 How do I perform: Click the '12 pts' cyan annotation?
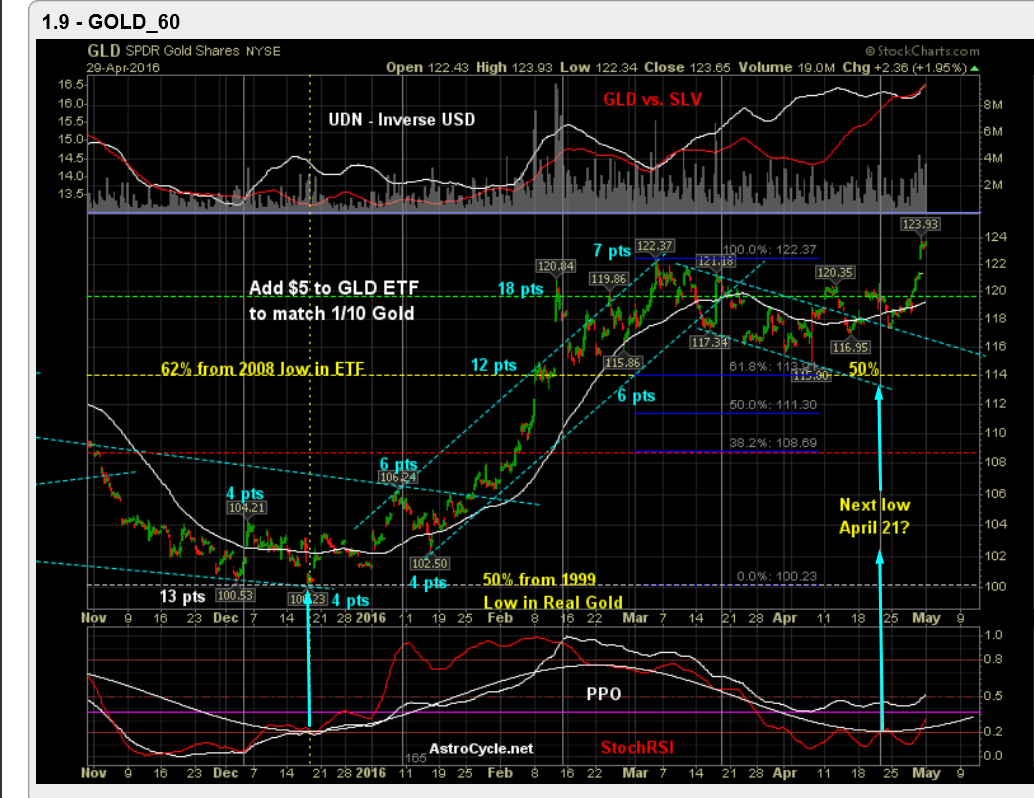493,365
